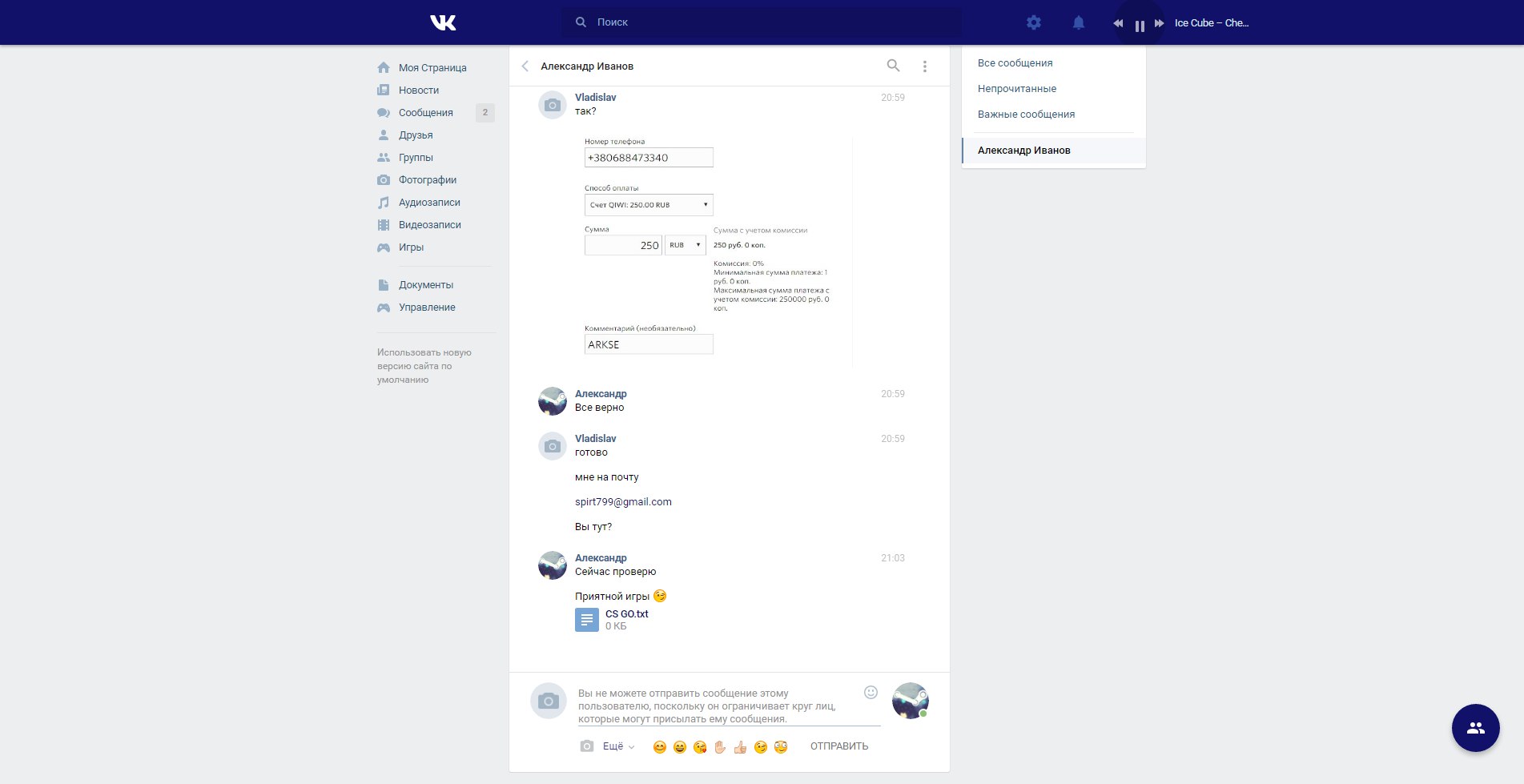Screen dimensions: 1524x784
Task: Expand the Ещё attachments dropdown
Action: (618, 746)
